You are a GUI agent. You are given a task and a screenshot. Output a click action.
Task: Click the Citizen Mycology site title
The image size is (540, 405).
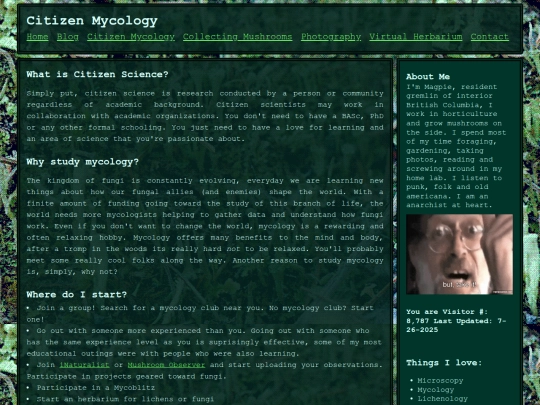coord(92,21)
